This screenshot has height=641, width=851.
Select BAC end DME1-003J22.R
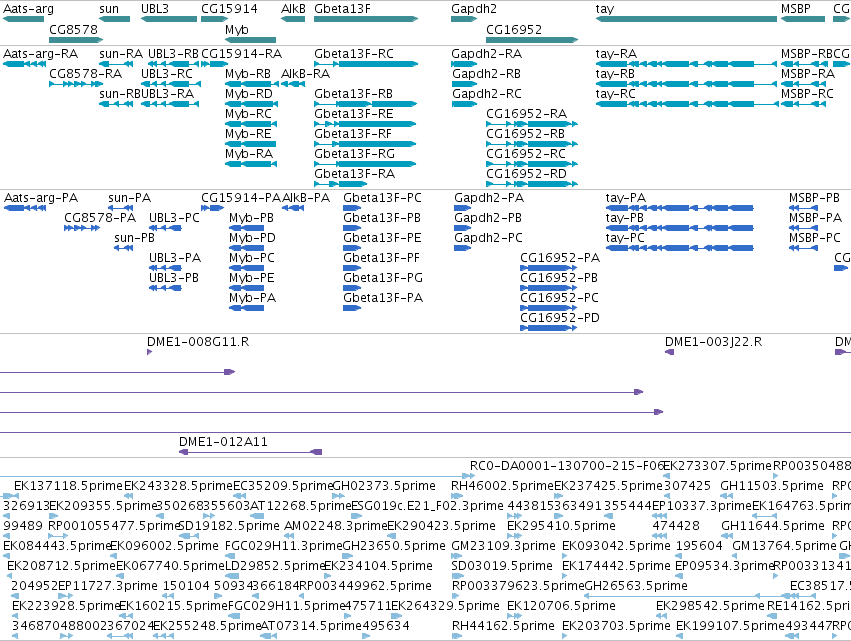tap(670, 352)
